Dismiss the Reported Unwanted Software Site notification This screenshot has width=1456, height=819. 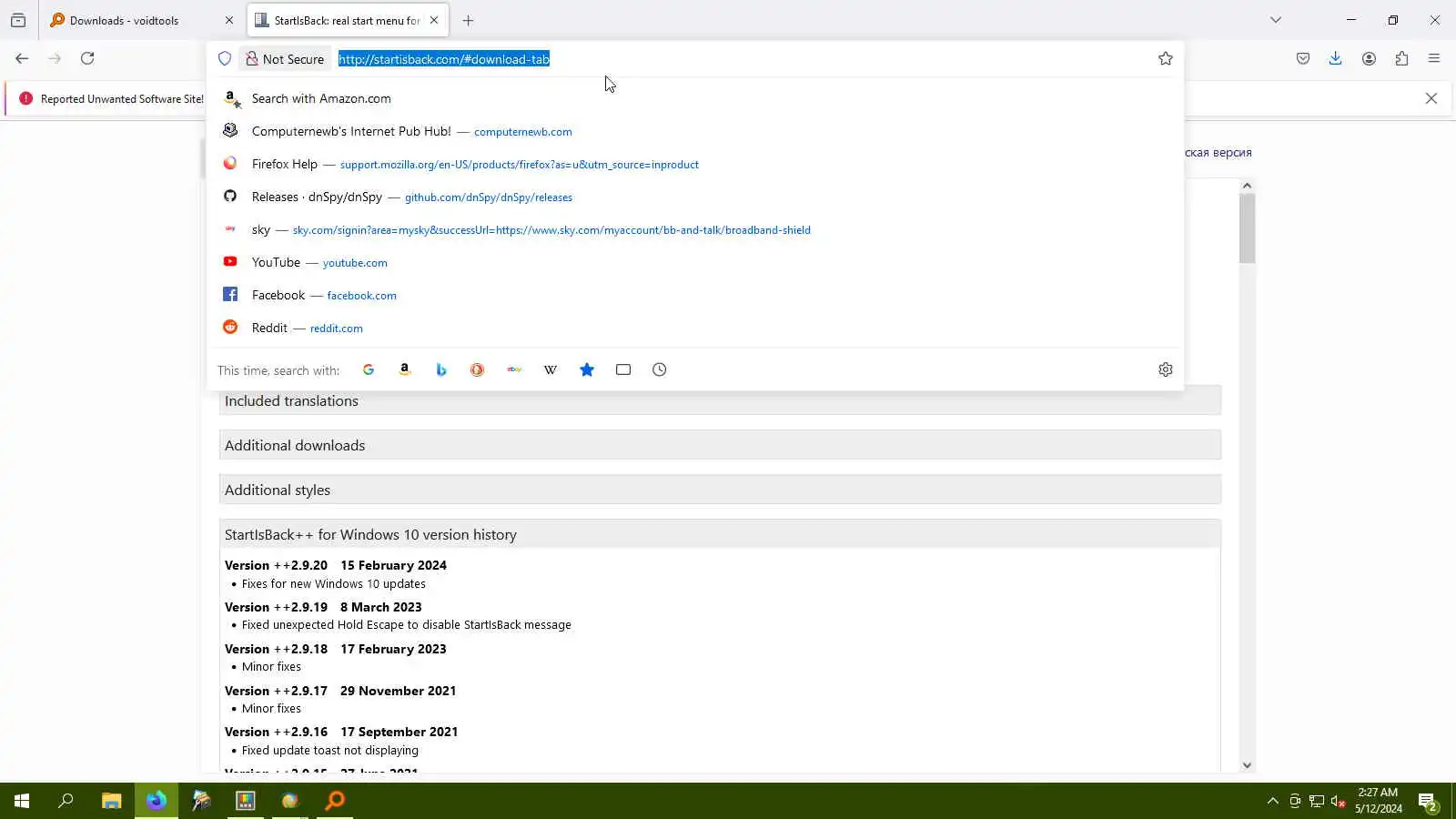[x=1431, y=98]
